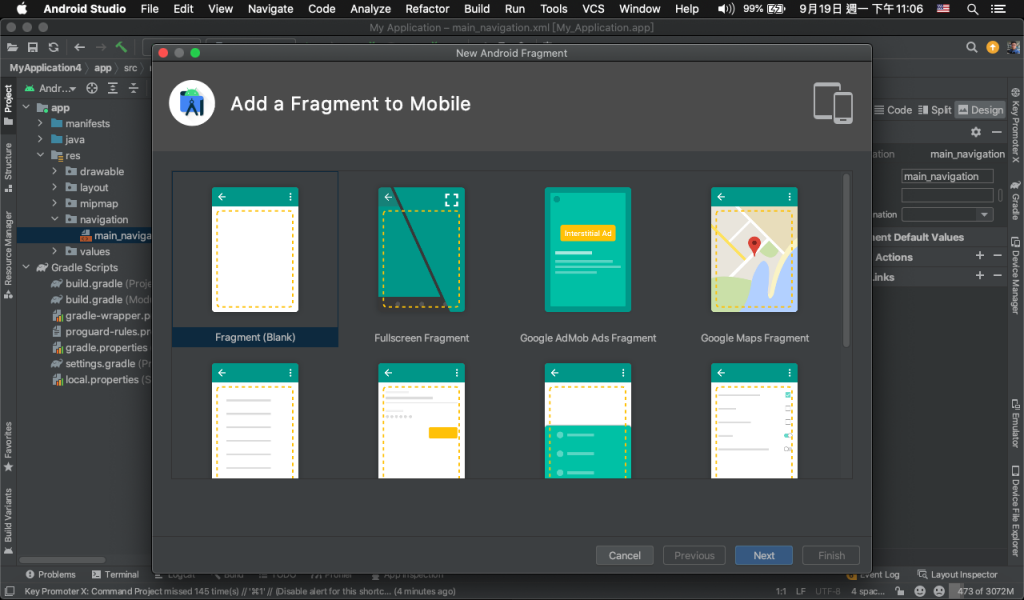Open the Device Manager side panel
Viewport: 1024px width, 600px height.
coord(1015,275)
